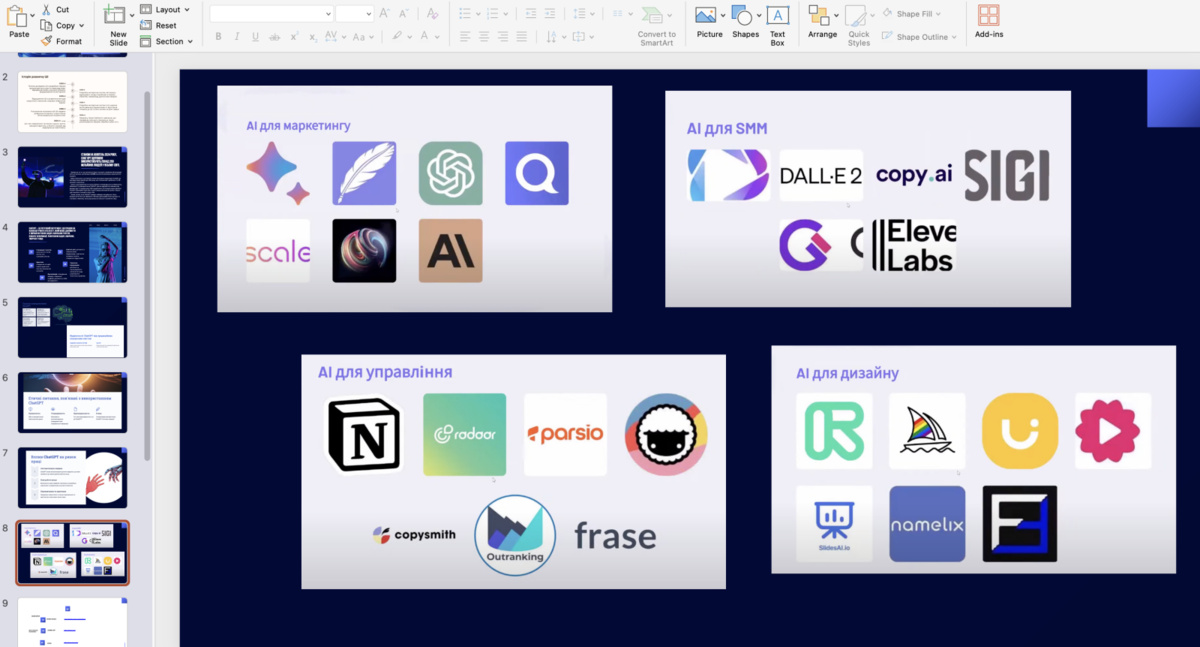Select the DALL·E 2 logo image
Image resolution: width=1200 pixels, height=647 pixels.
tap(821, 175)
